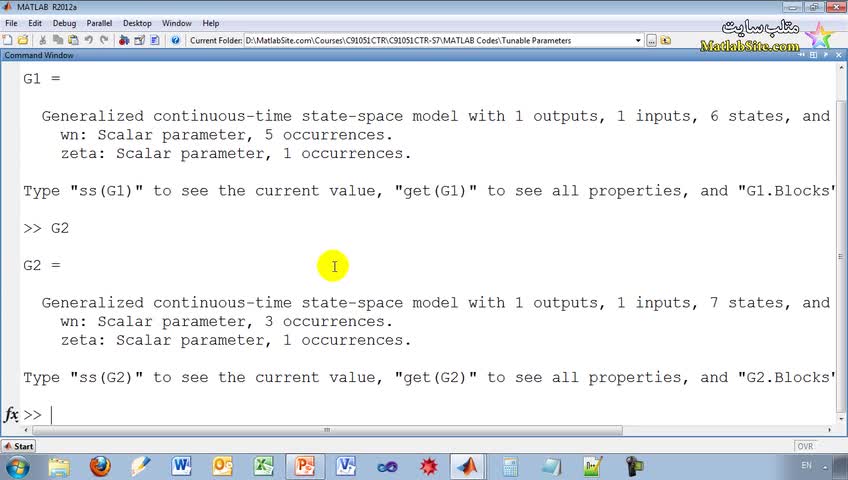Screen dimensions: 848x480
Task: Open the Profiler icon
Action: point(155,40)
